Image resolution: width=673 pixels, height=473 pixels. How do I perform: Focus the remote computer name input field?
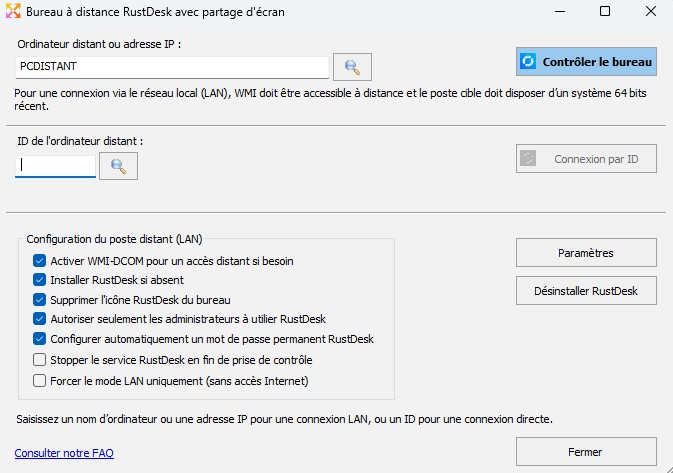pyautogui.click(x=172, y=67)
